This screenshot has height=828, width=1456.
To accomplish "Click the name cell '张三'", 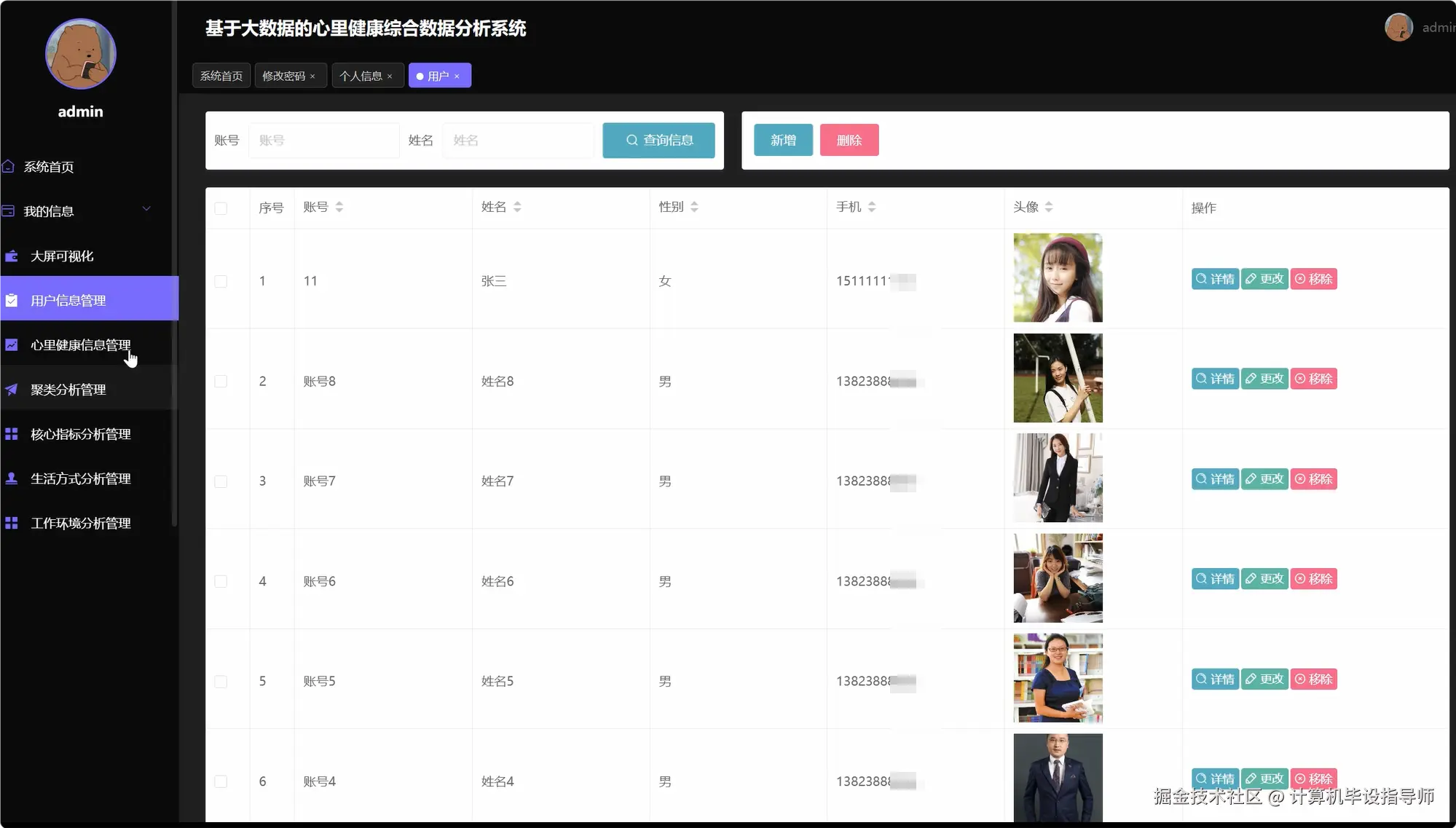I will click(x=494, y=281).
